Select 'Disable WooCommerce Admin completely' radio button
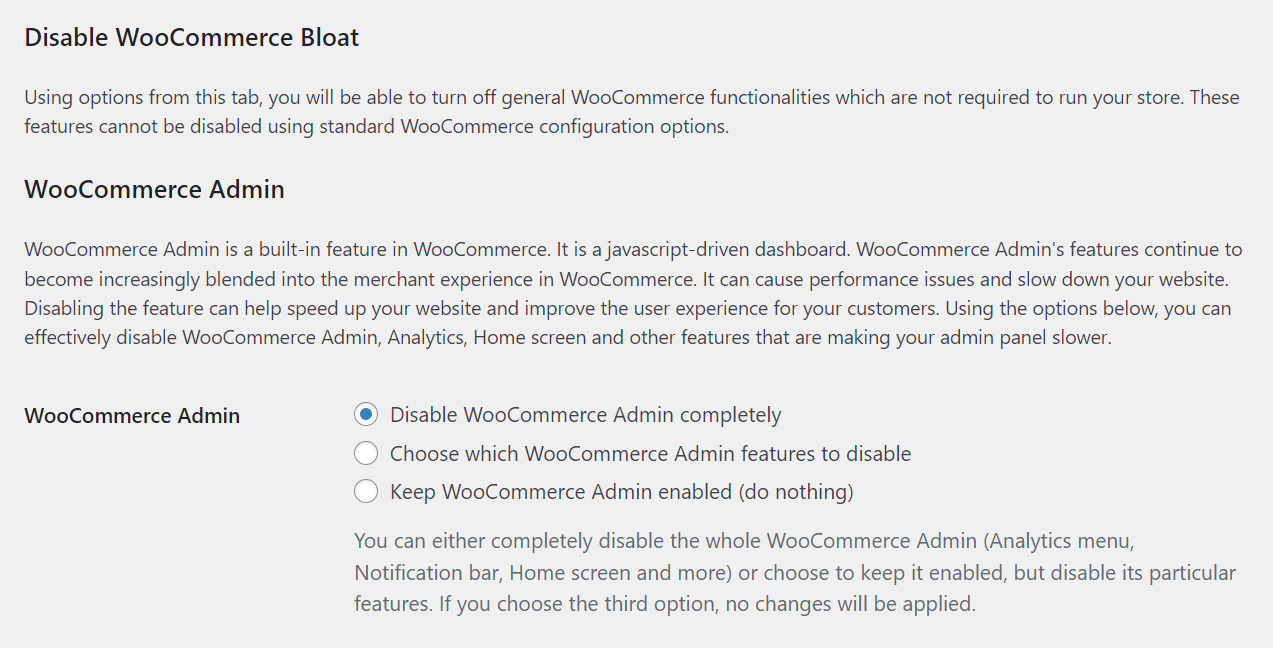 [366, 414]
